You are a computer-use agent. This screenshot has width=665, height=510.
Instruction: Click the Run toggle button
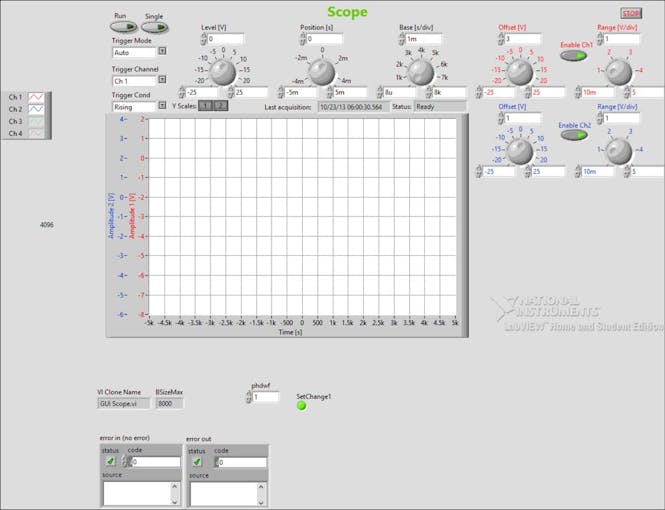123,27
